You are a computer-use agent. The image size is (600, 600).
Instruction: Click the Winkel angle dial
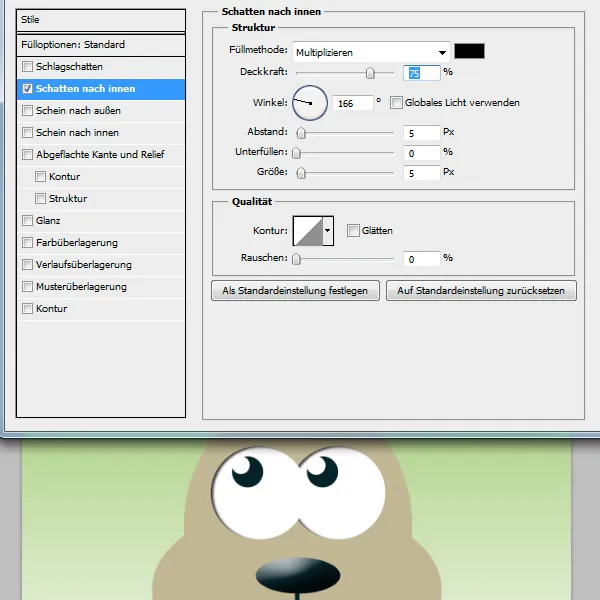click(310, 103)
